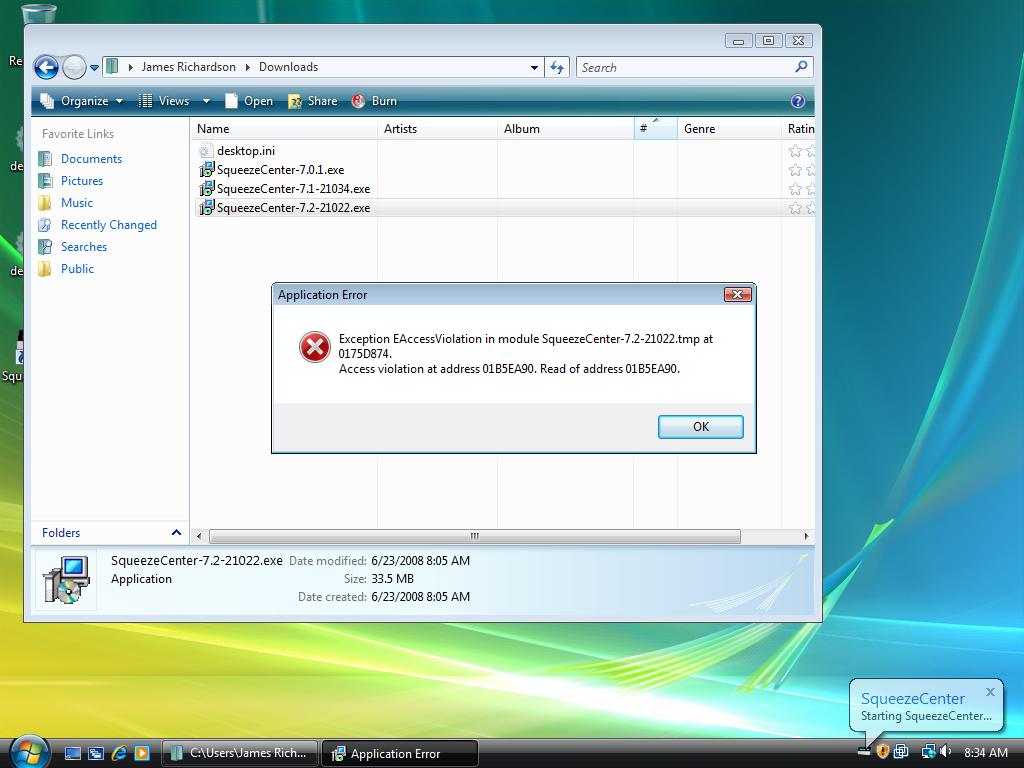Open the Documents favorite link

tap(91, 159)
